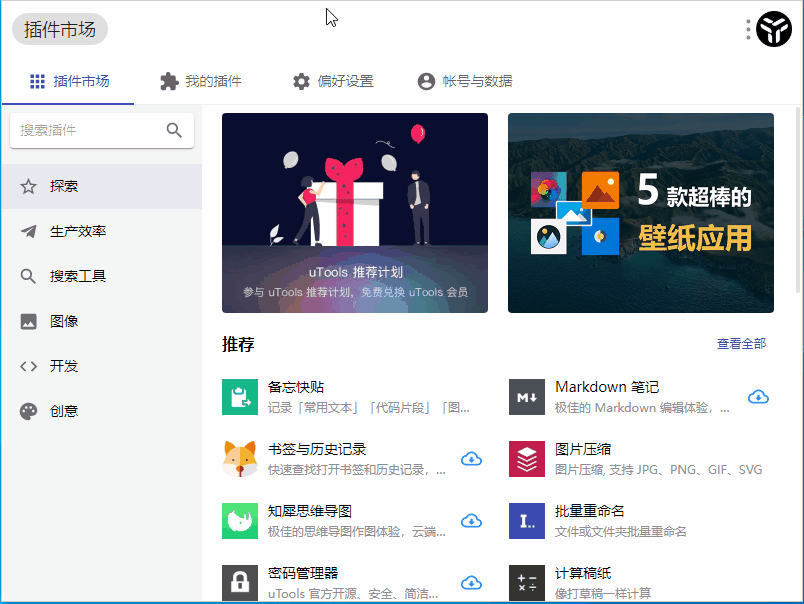Go to the 帐号与数据 tab
Viewport: 804px width, 604px height.
coord(462,81)
